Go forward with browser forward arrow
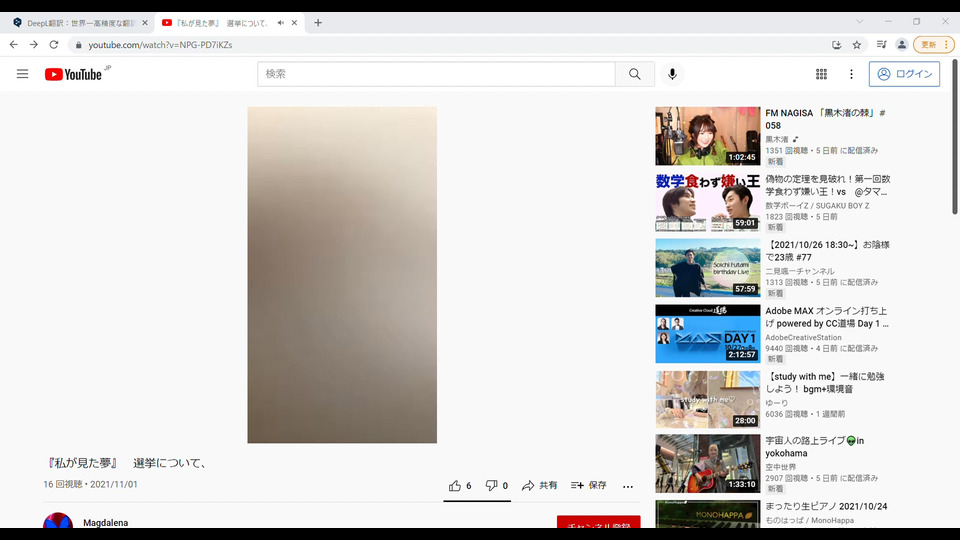The image size is (960, 540). [x=34, y=45]
